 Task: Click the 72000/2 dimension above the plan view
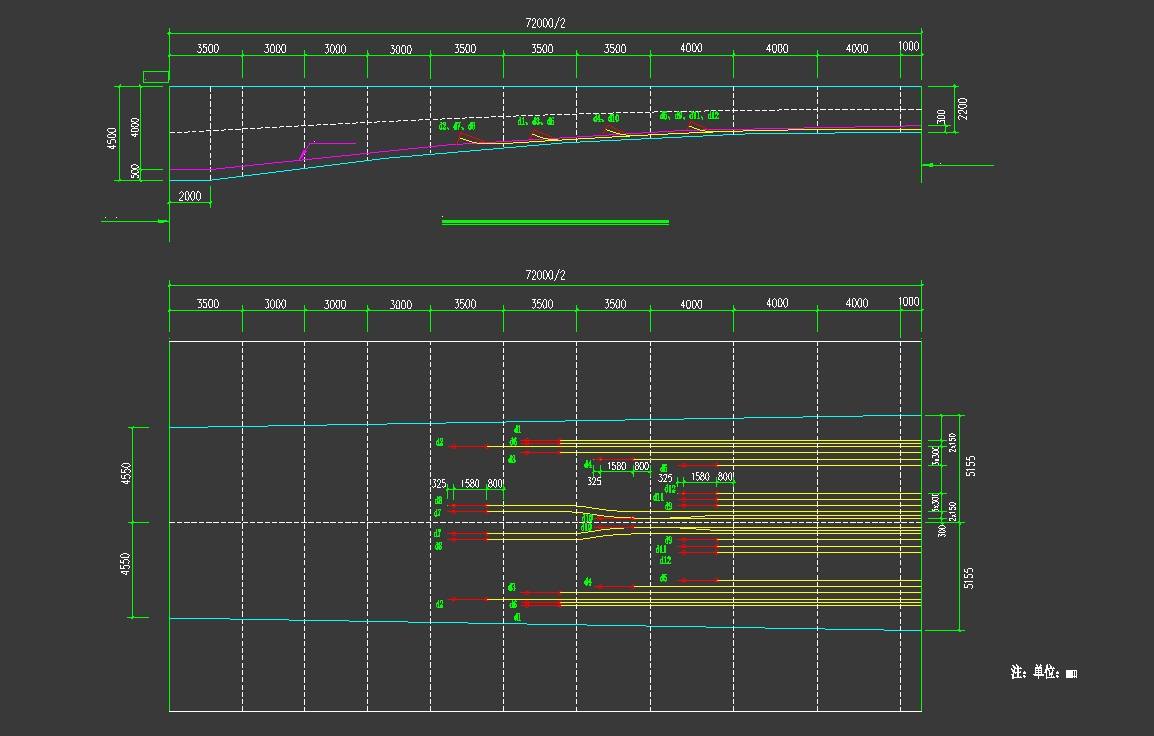545,276
